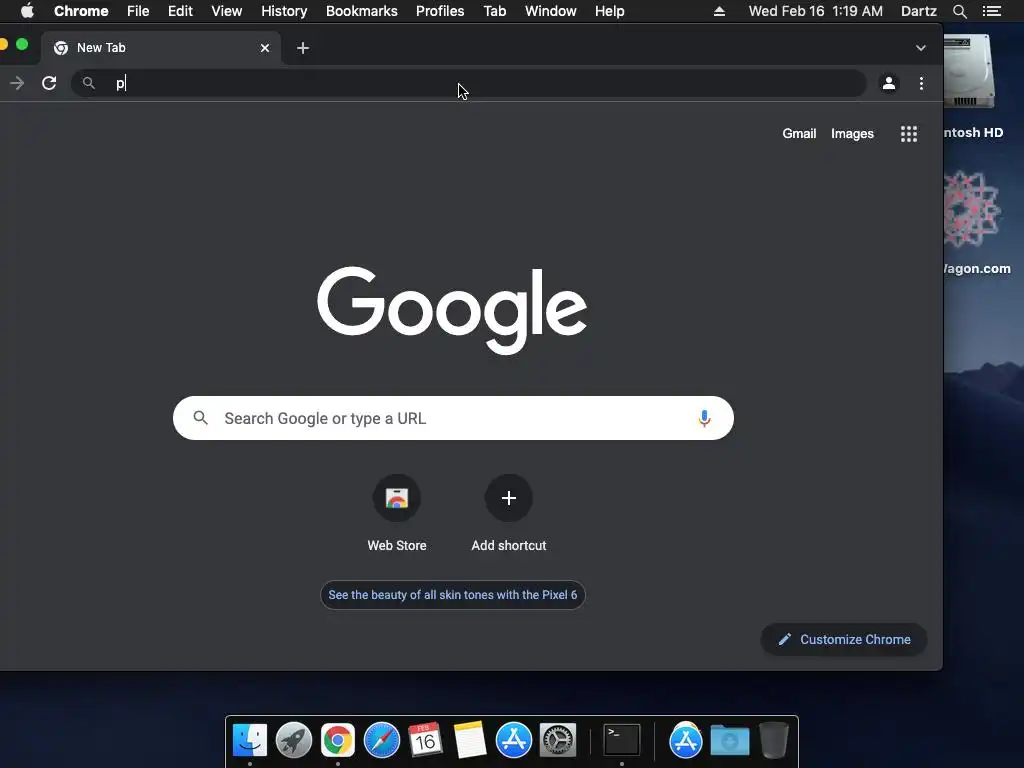Image resolution: width=1024 pixels, height=768 pixels.
Task: Open the Apple menu
Action: pyautogui.click(x=27, y=11)
